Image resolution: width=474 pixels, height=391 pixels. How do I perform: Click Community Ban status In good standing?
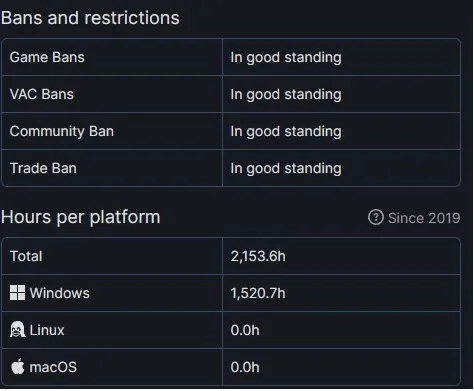pos(286,132)
